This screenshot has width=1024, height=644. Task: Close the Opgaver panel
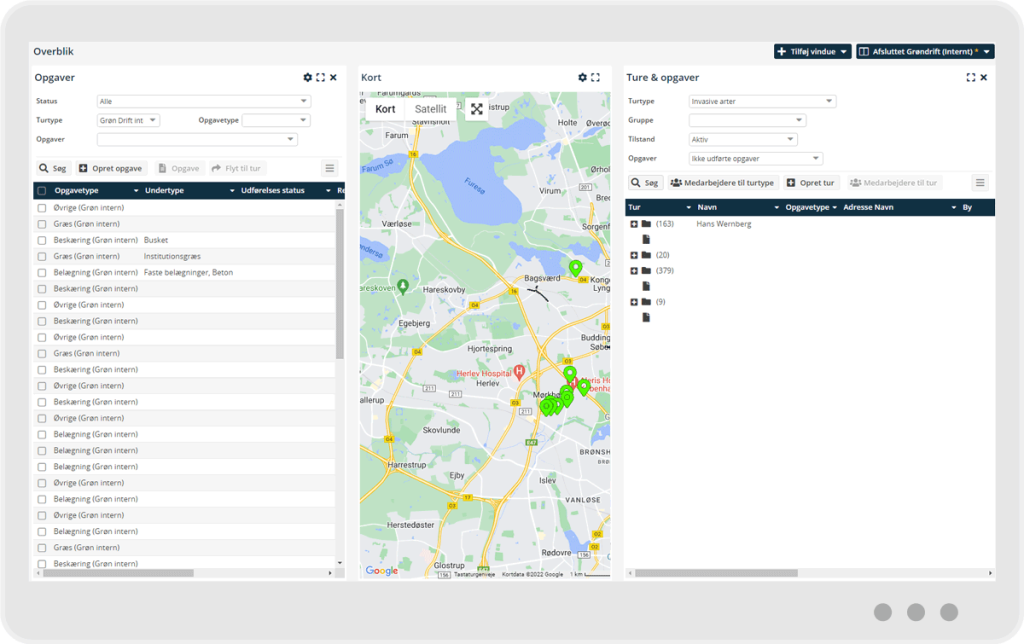click(x=334, y=77)
